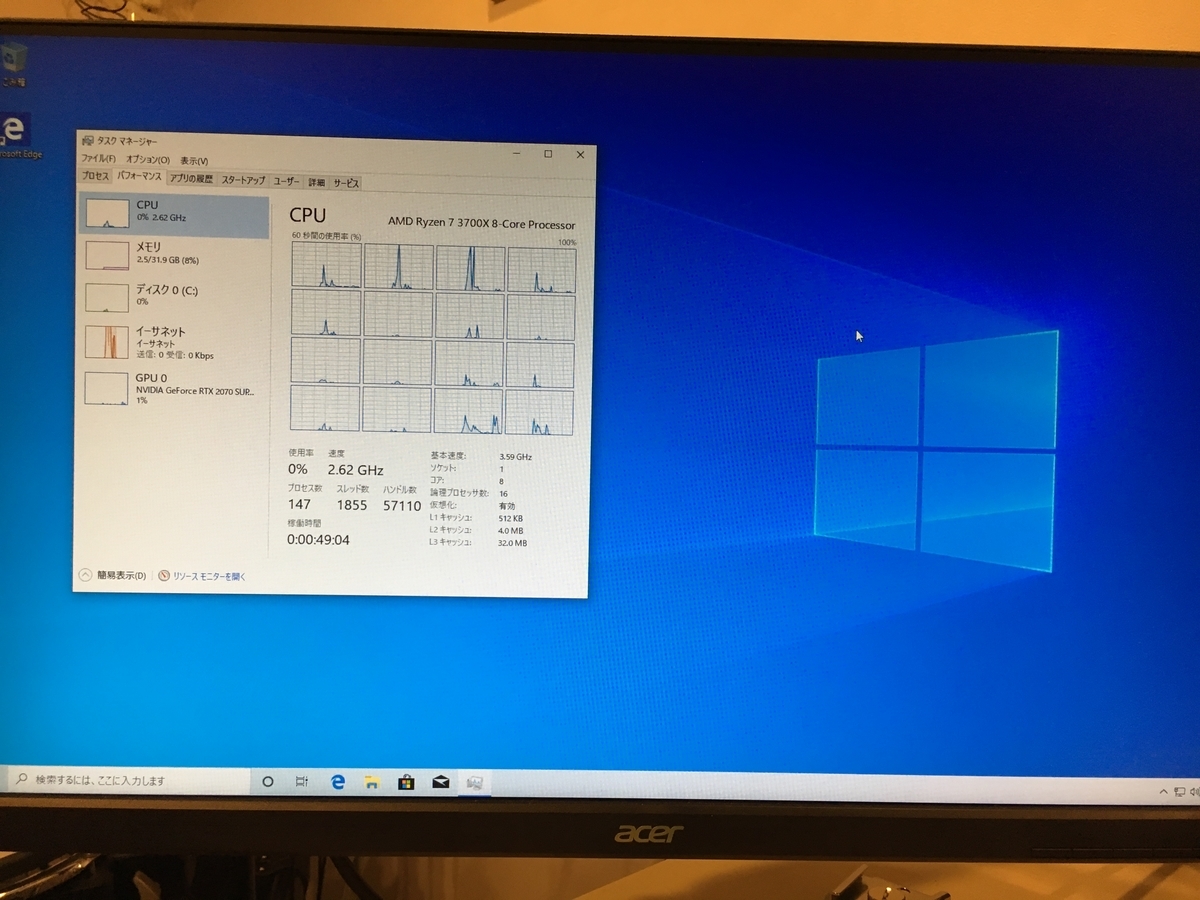Switch to the スタートアップ tab
Image resolution: width=1200 pixels, height=900 pixels.
click(x=243, y=180)
